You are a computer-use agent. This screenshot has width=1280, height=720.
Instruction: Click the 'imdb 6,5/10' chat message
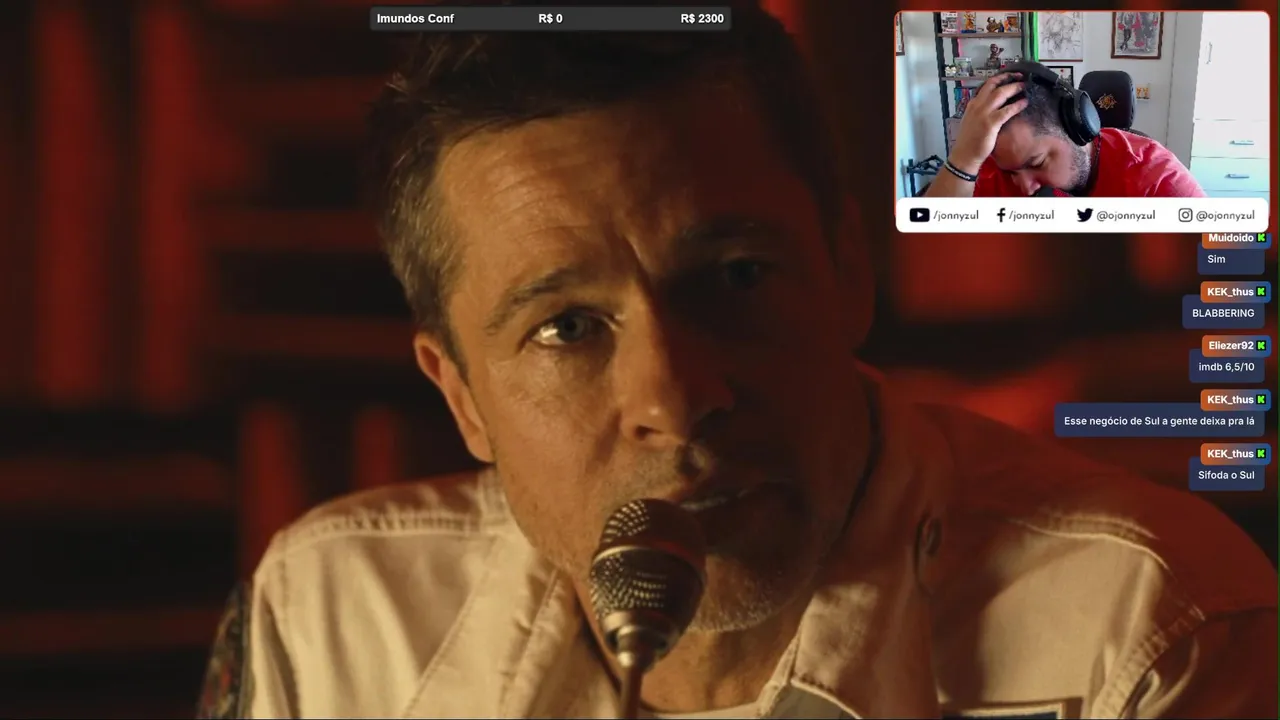1226,367
